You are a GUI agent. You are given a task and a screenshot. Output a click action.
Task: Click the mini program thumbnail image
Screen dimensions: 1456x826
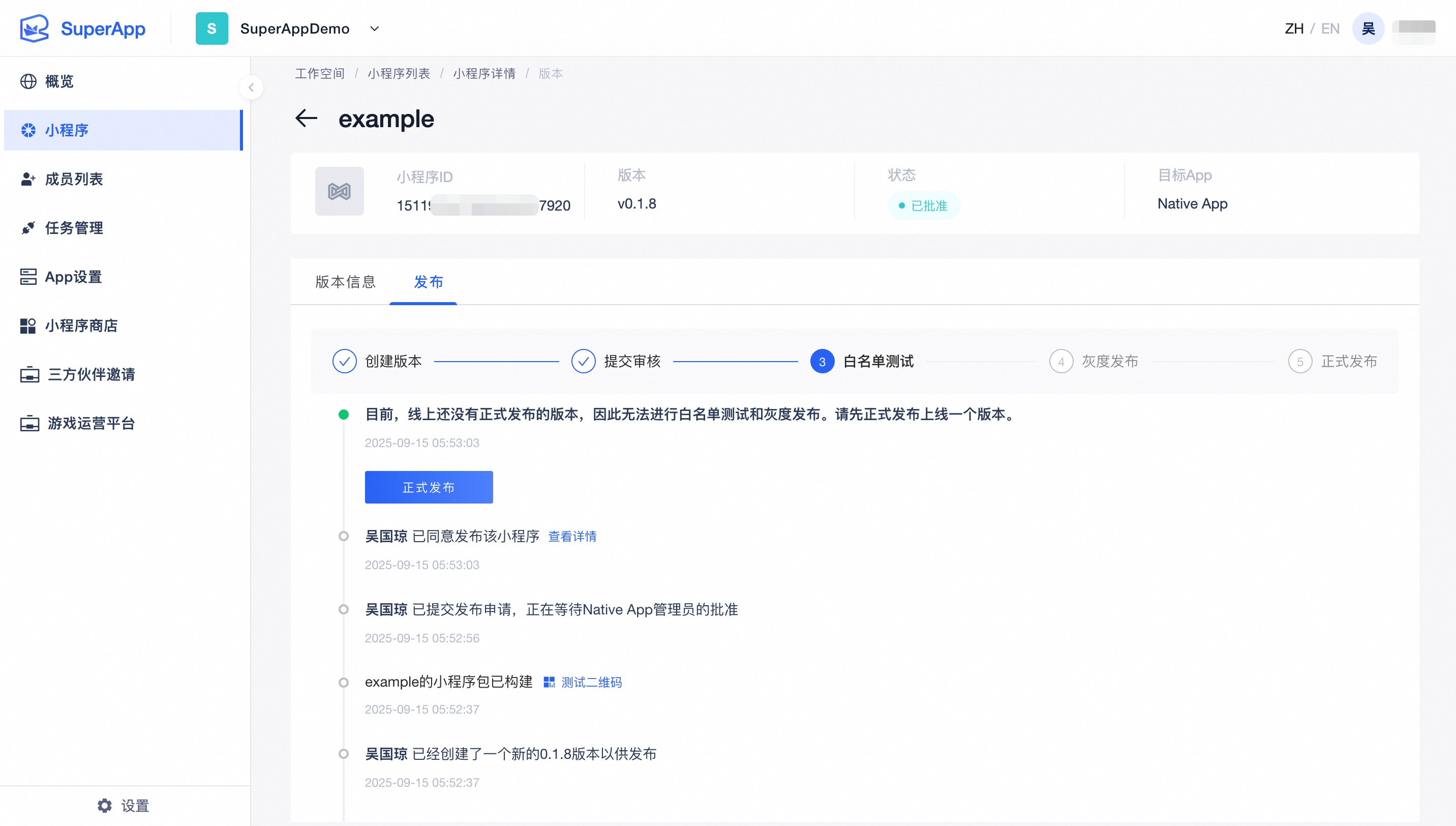(x=339, y=191)
